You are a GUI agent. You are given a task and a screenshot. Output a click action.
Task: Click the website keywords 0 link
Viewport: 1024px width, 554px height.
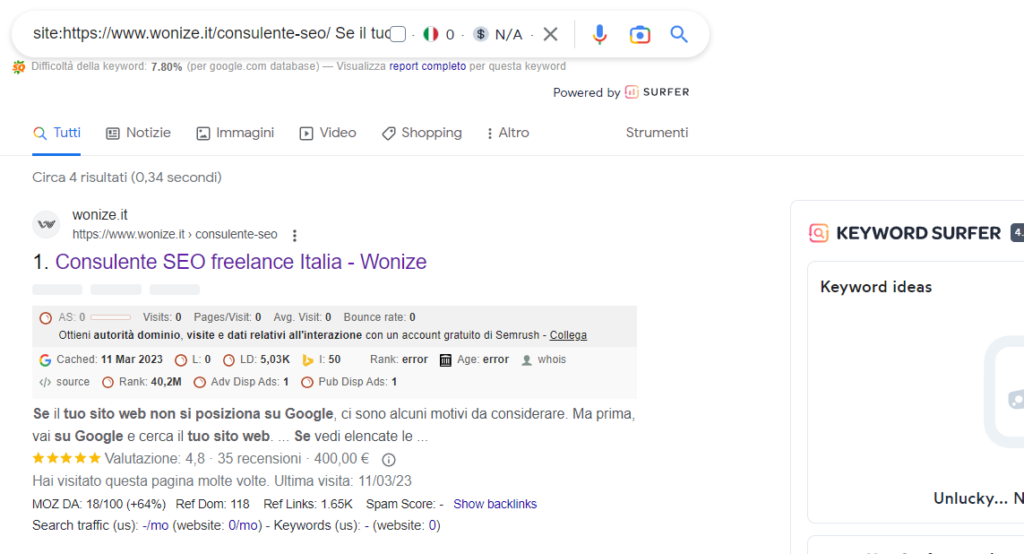click(433, 525)
